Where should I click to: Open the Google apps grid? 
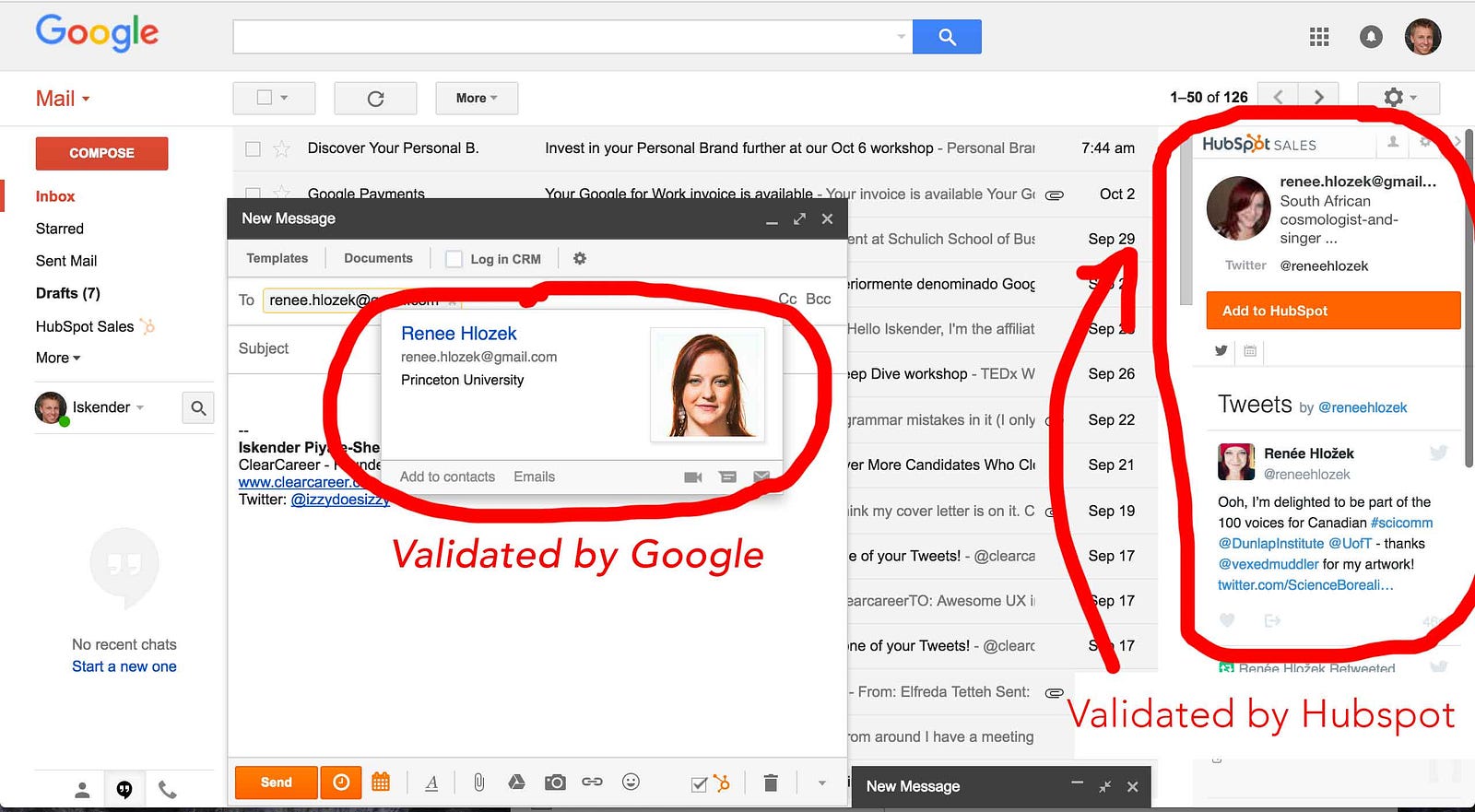click(x=1319, y=37)
